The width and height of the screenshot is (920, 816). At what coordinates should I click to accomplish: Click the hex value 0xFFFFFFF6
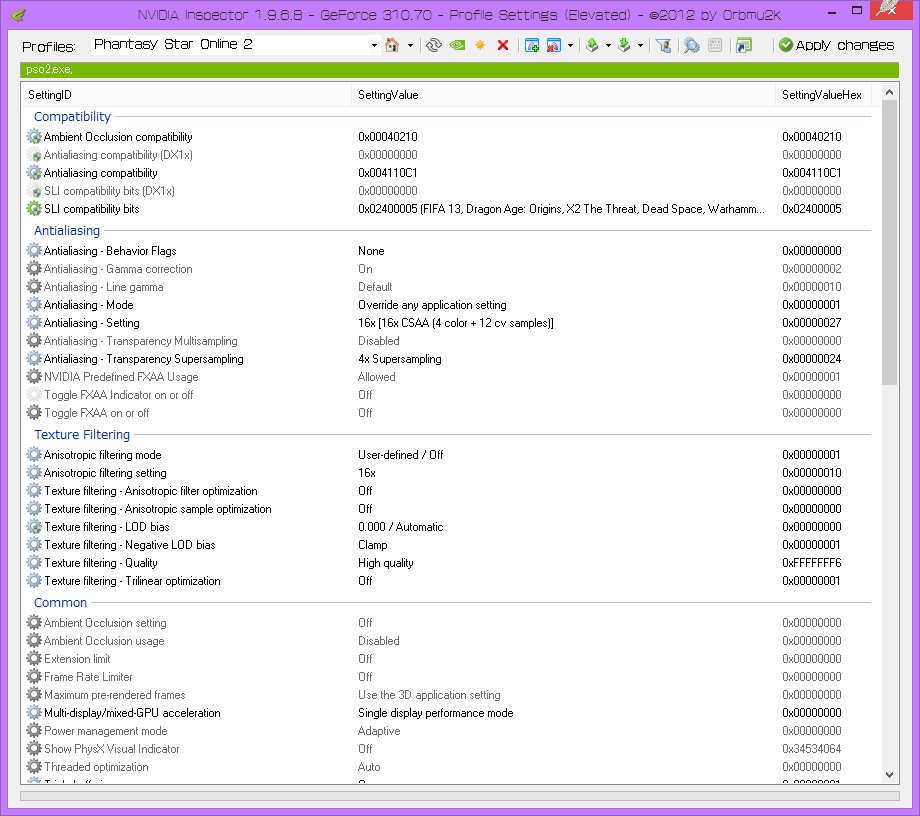pos(811,563)
